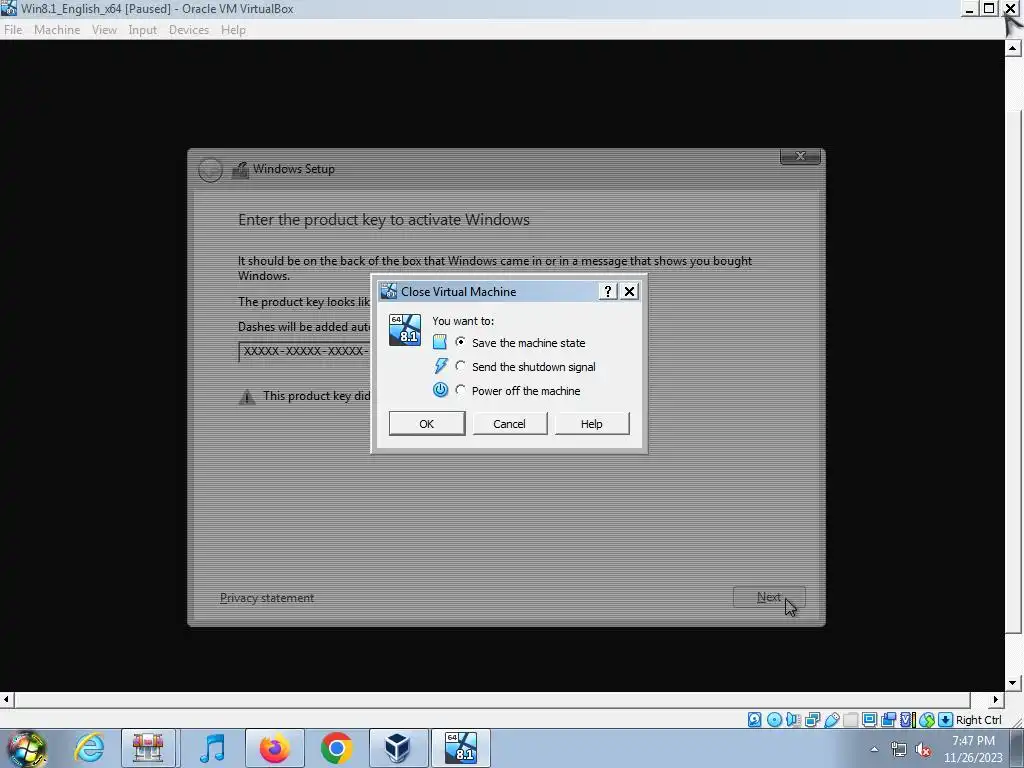Click the horizontal scrollbar right arrow
The height and width of the screenshot is (768, 1024).
tap(995, 699)
